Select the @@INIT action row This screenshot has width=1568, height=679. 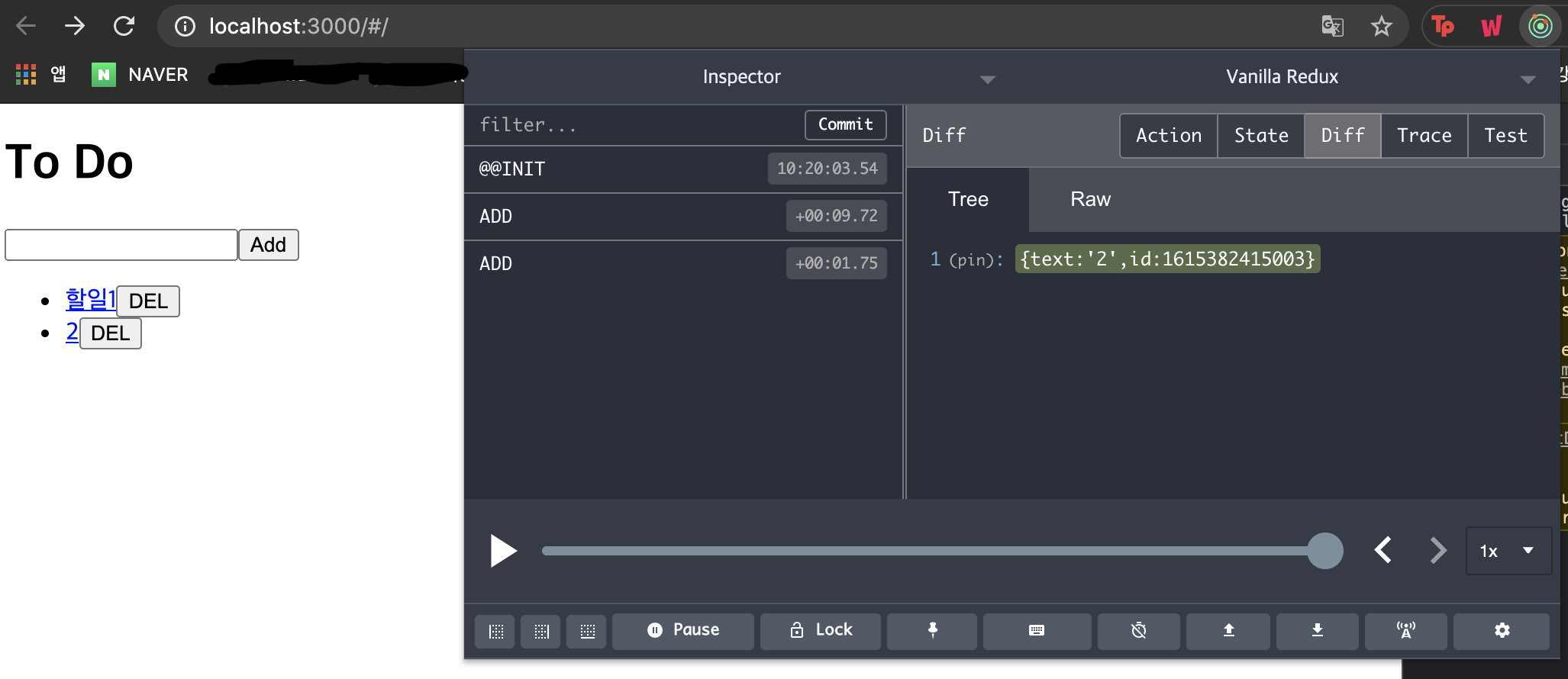click(683, 169)
